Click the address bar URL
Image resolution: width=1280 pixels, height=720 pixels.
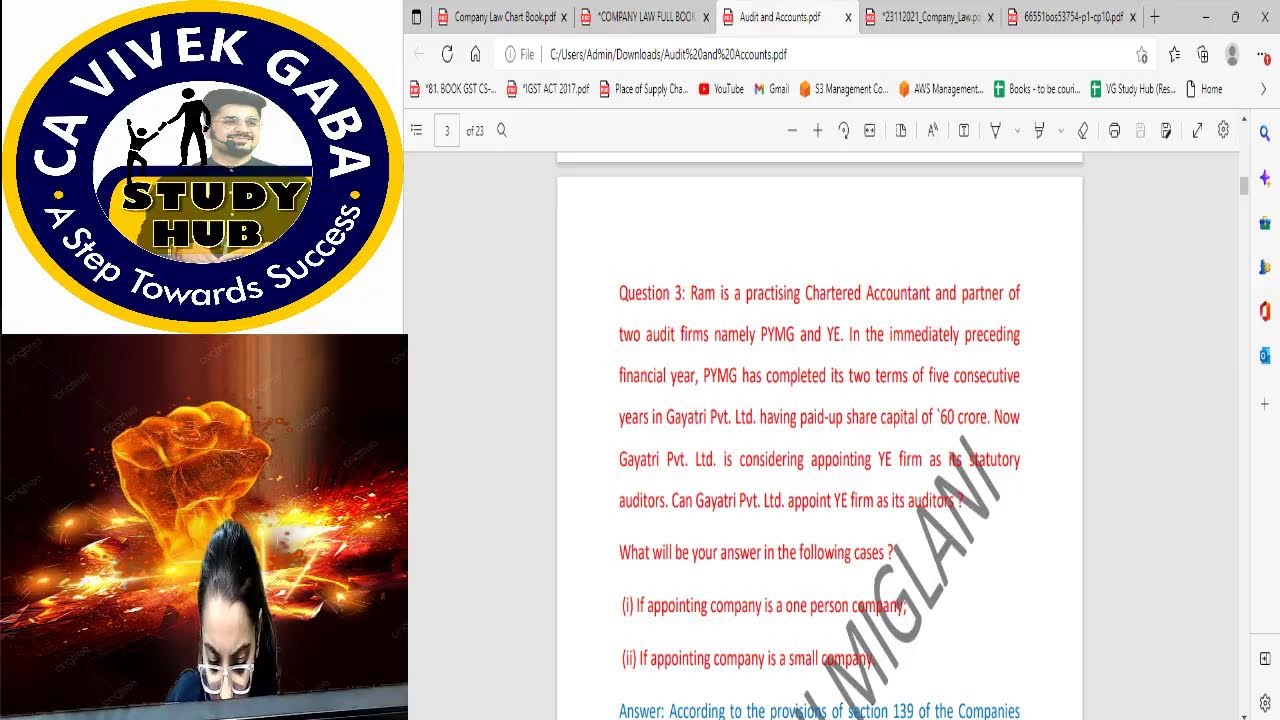pos(668,55)
